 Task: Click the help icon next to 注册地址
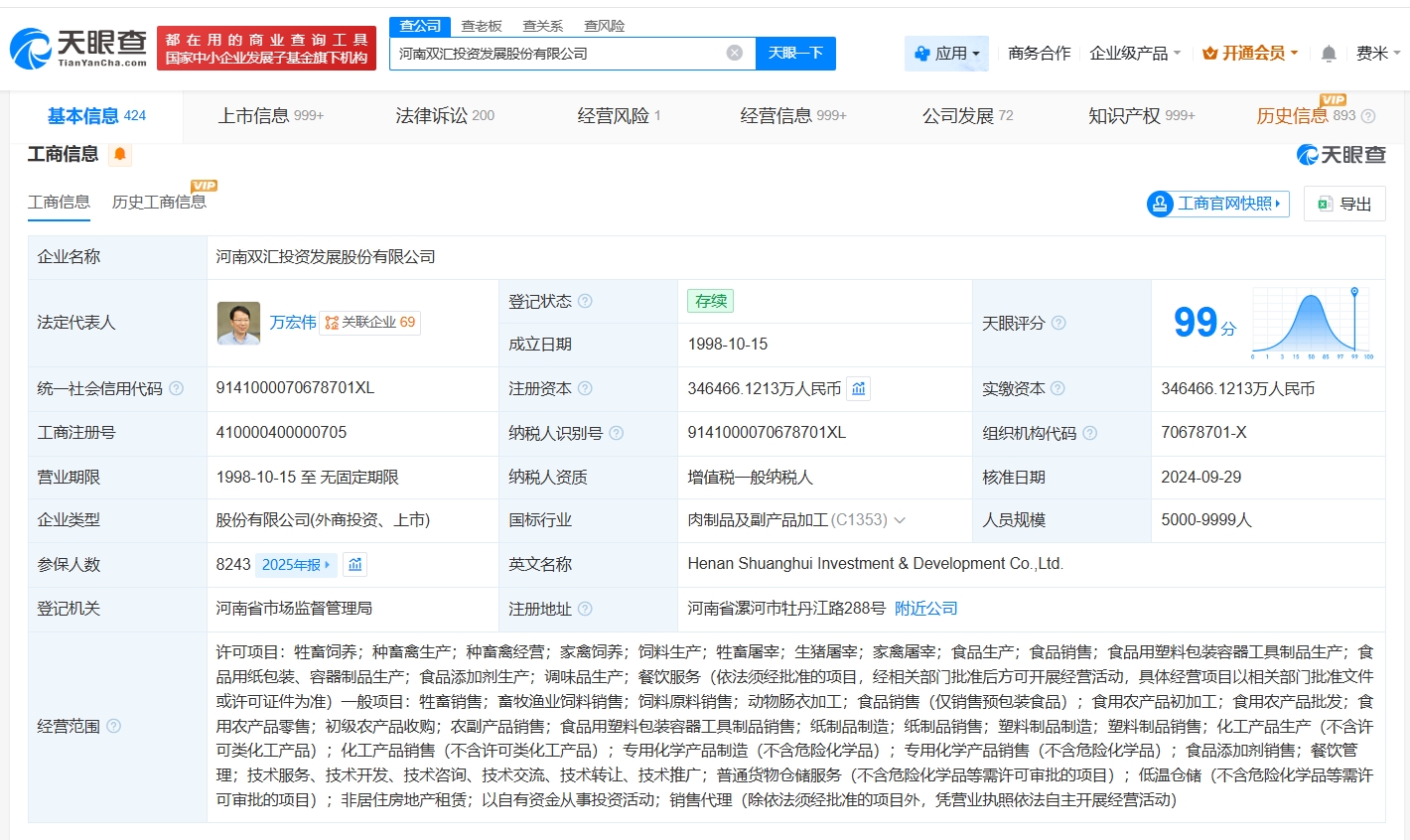pos(585,609)
